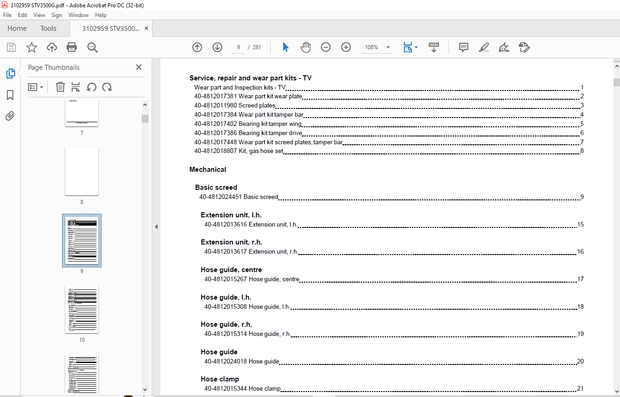Viewport: 620px width, 397px height.
Task: Activate the Hand pan tool
Action: pyautogui.click(x=306, y=47)
